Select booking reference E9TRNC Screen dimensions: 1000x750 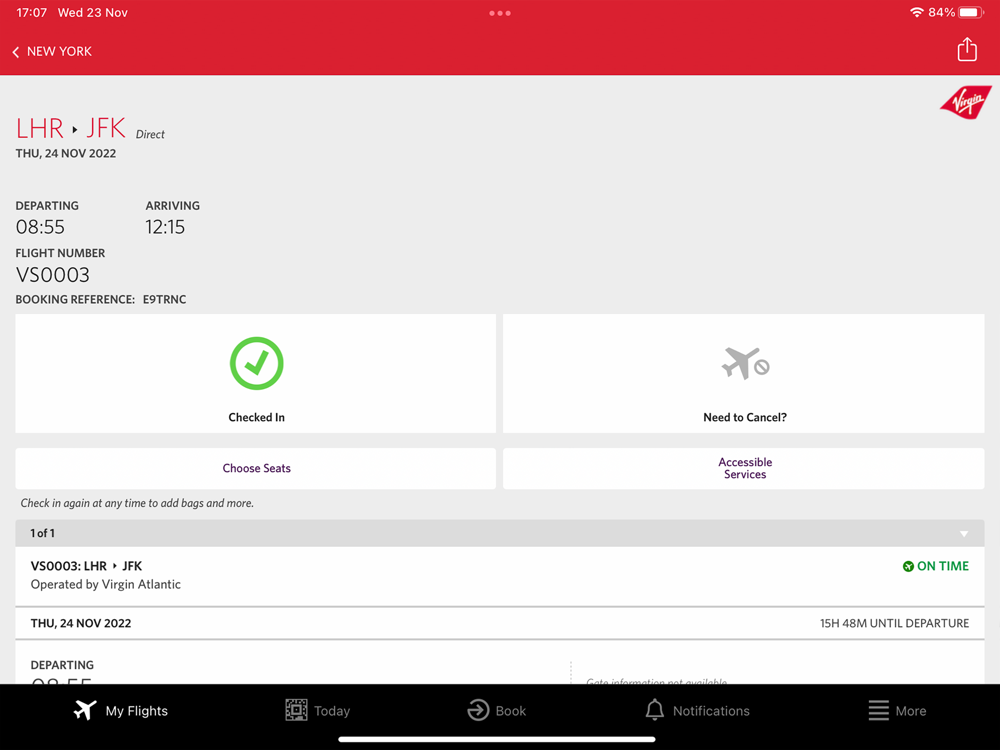click(165, 300)
